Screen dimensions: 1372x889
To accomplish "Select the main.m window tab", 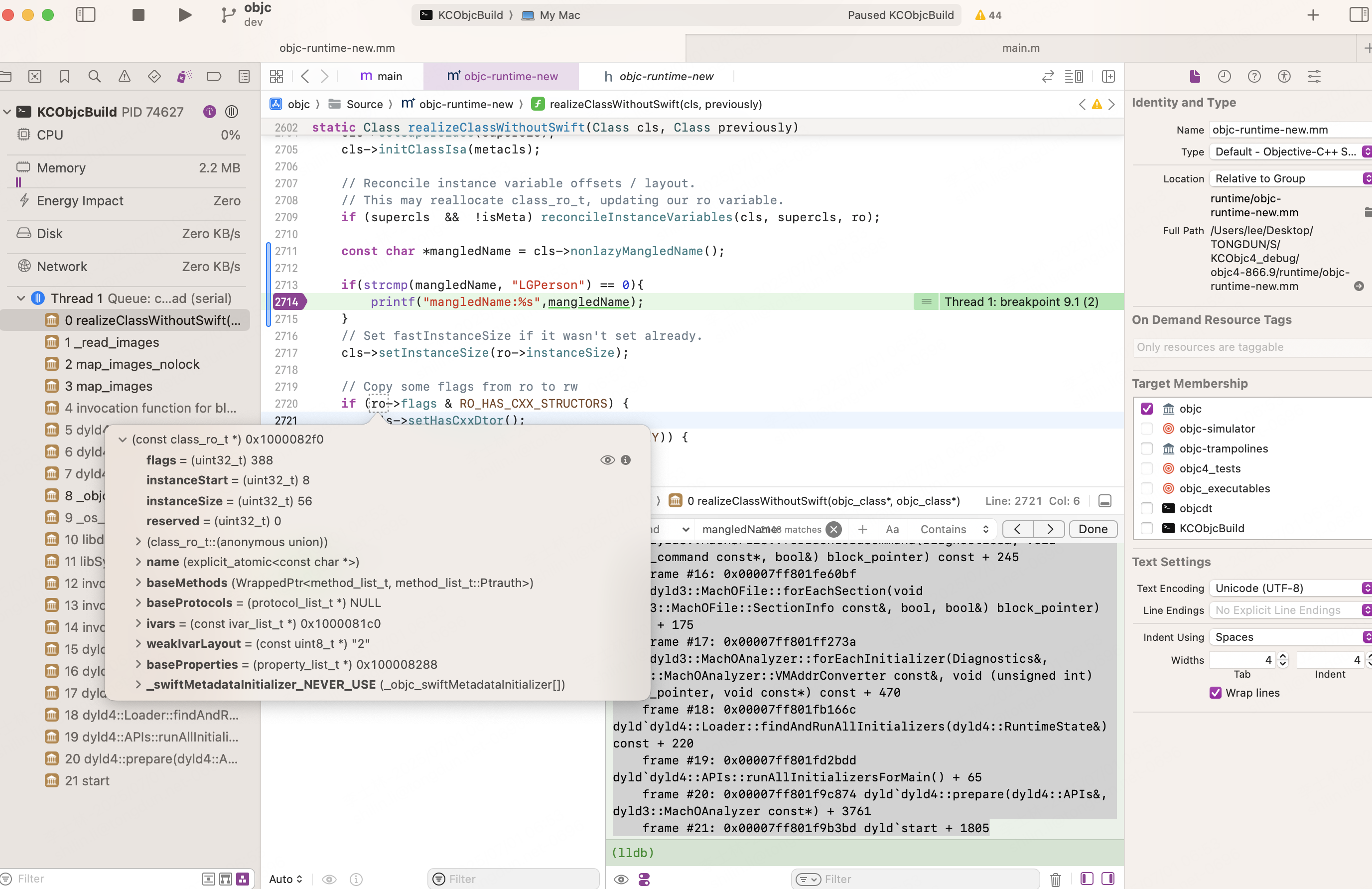I will [1020, 48].
